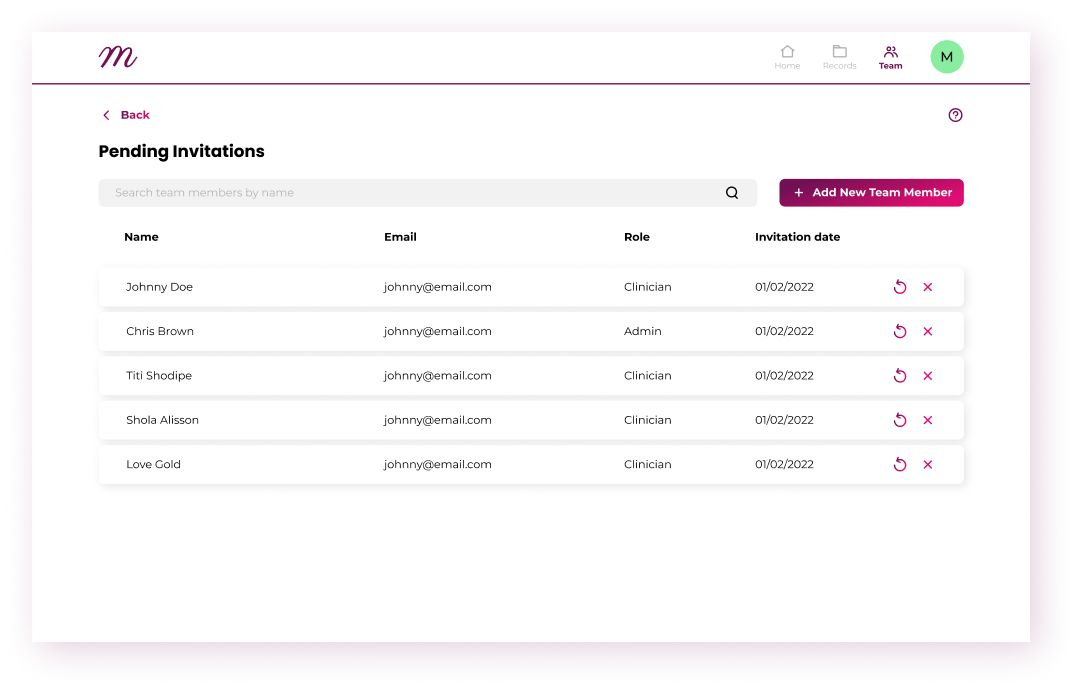Resend invitation for Love Gold
The width and height of the screenshot is (1078, 690).
899,464
